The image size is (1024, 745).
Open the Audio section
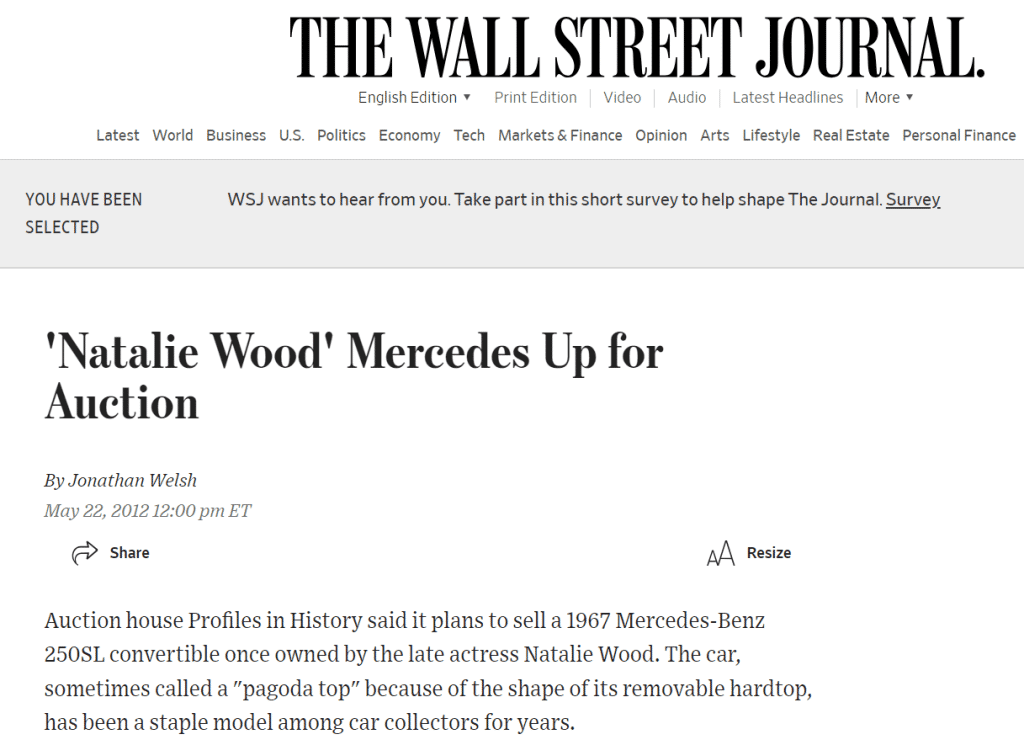pos(687,98)
